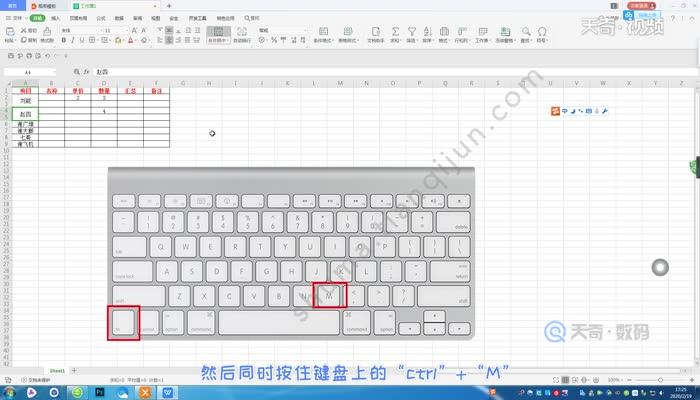Click the AutoSum sigma icon
Screen dimensions: 700x400
tap(395, 31)
